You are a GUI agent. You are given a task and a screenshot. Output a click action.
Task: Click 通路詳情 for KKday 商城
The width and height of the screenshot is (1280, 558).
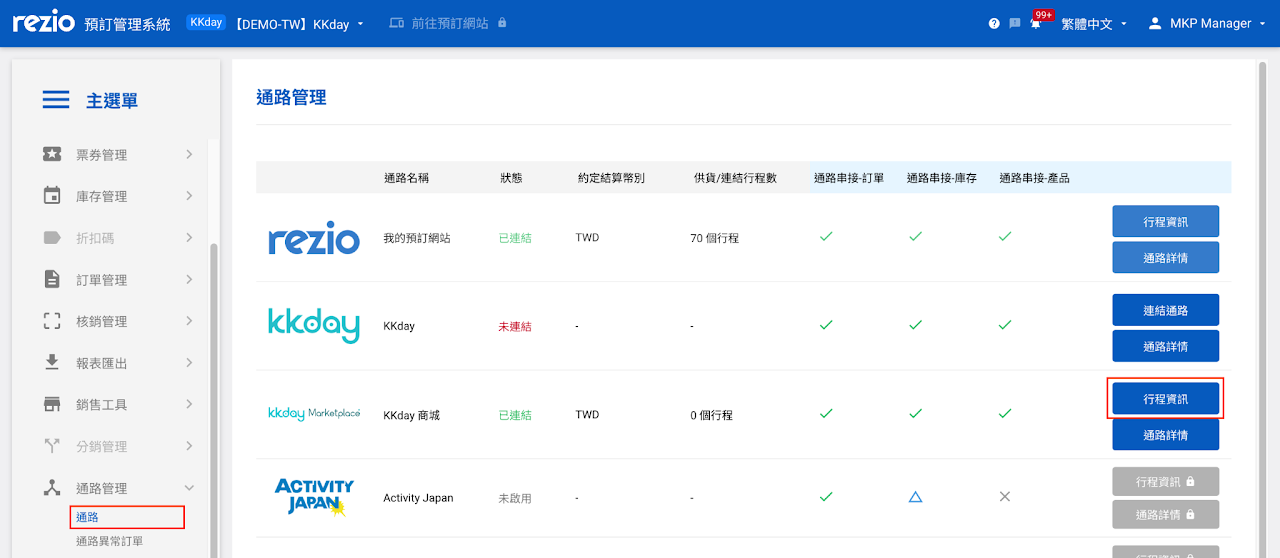point(1165,435)
